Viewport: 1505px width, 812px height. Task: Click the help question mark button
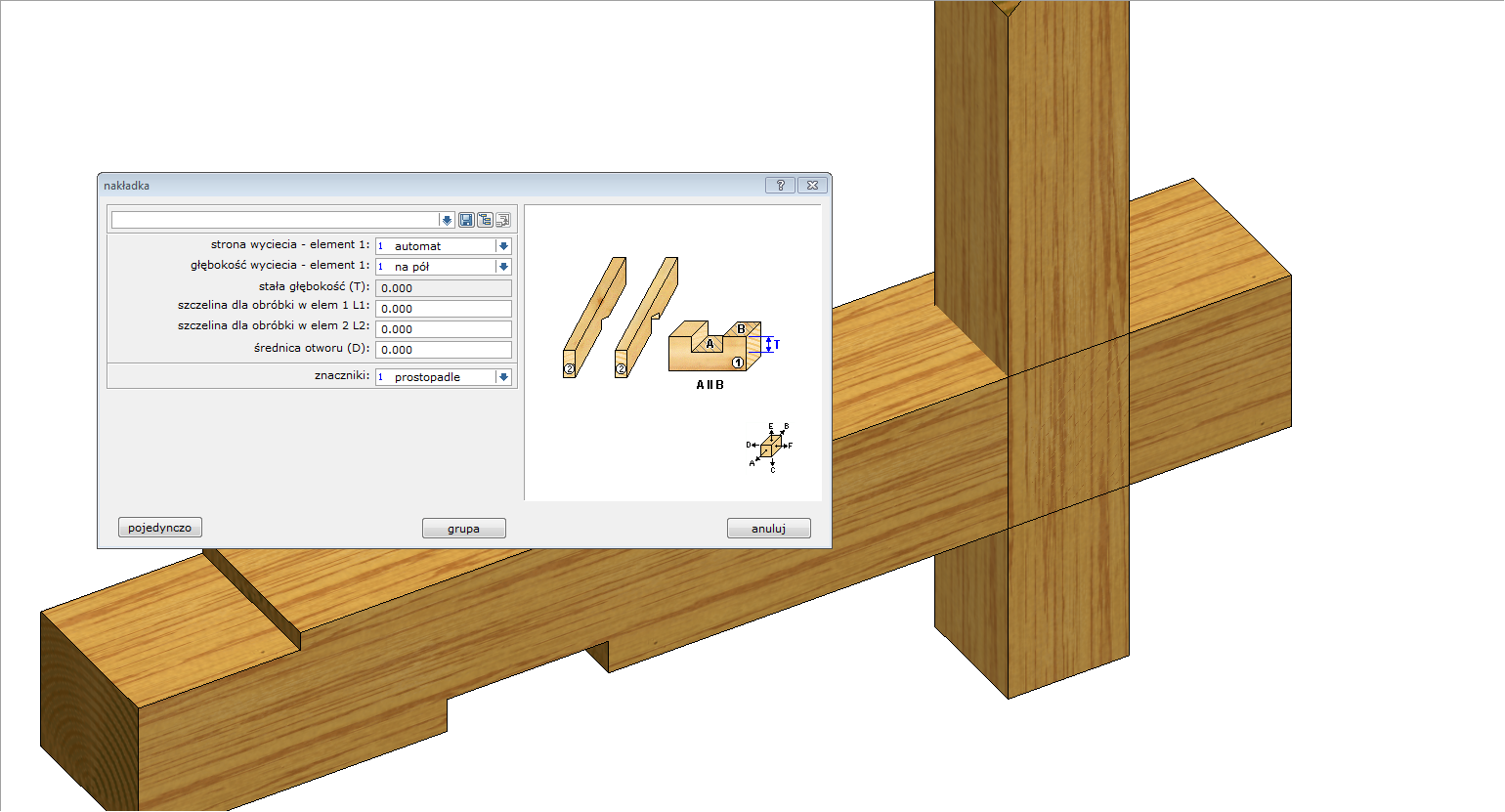[780, 186]
